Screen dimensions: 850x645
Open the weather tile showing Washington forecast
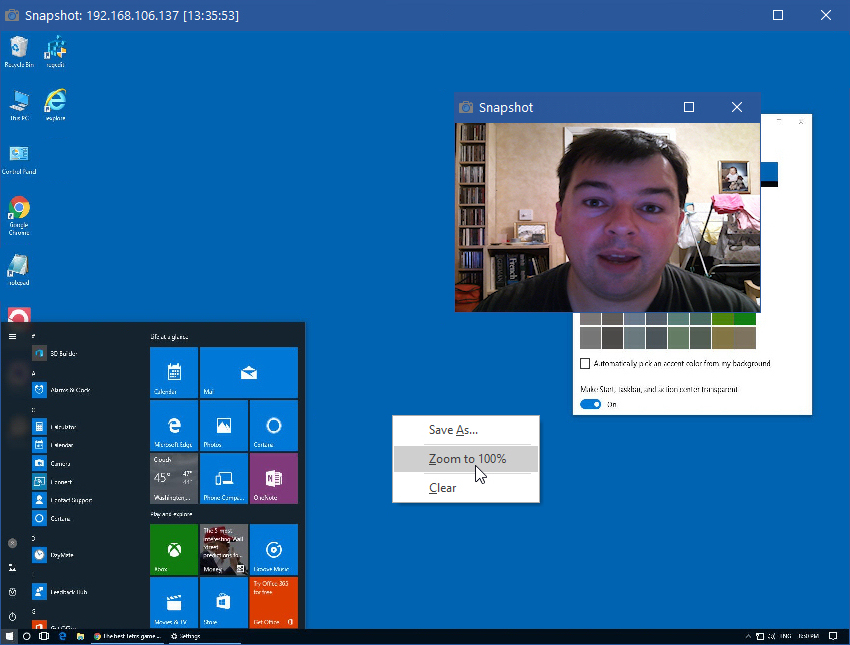(173, 478)
